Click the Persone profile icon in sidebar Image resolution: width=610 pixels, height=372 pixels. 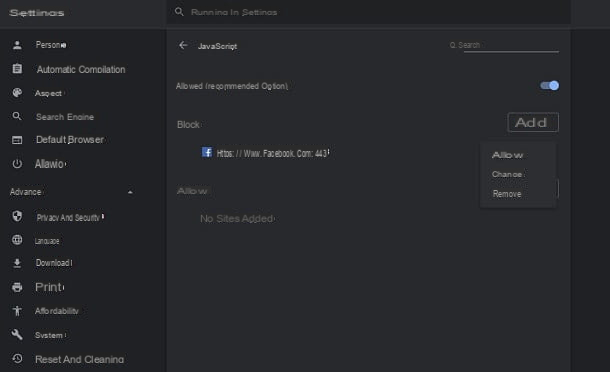17,45
